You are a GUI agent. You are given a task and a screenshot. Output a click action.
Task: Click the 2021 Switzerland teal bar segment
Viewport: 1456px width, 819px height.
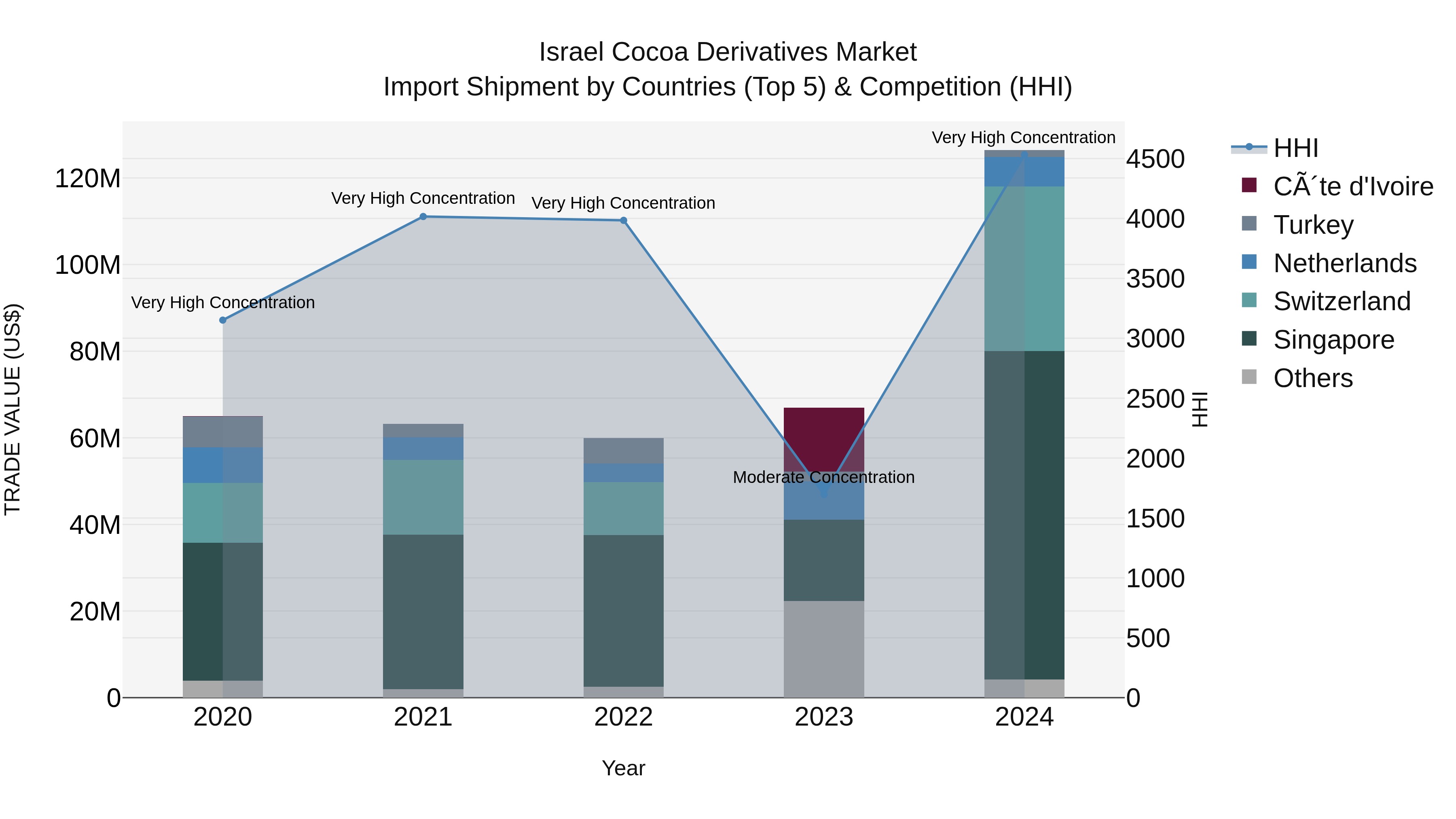coord(423,497)
